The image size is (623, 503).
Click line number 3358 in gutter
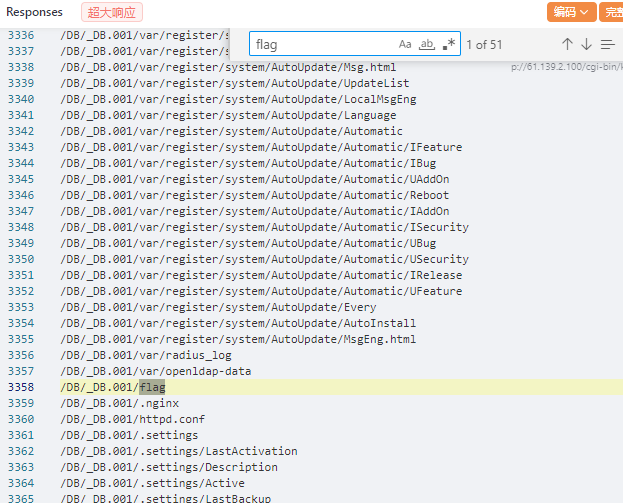pyautogui.click(x=20, y=387)
